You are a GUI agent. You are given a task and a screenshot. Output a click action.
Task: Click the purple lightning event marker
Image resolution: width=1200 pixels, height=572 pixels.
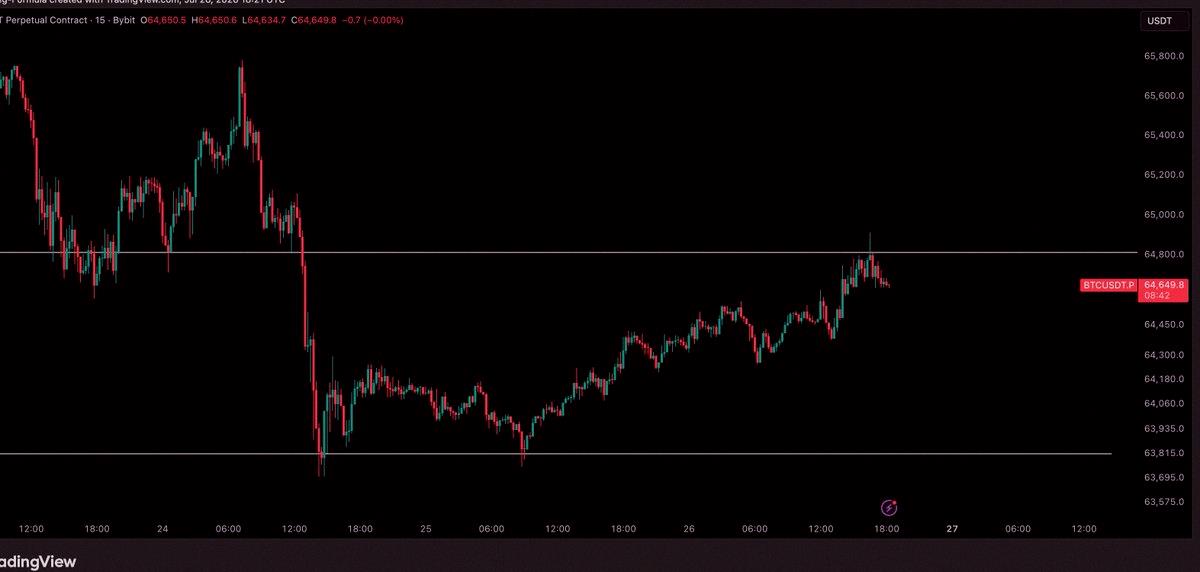(889, 508)
